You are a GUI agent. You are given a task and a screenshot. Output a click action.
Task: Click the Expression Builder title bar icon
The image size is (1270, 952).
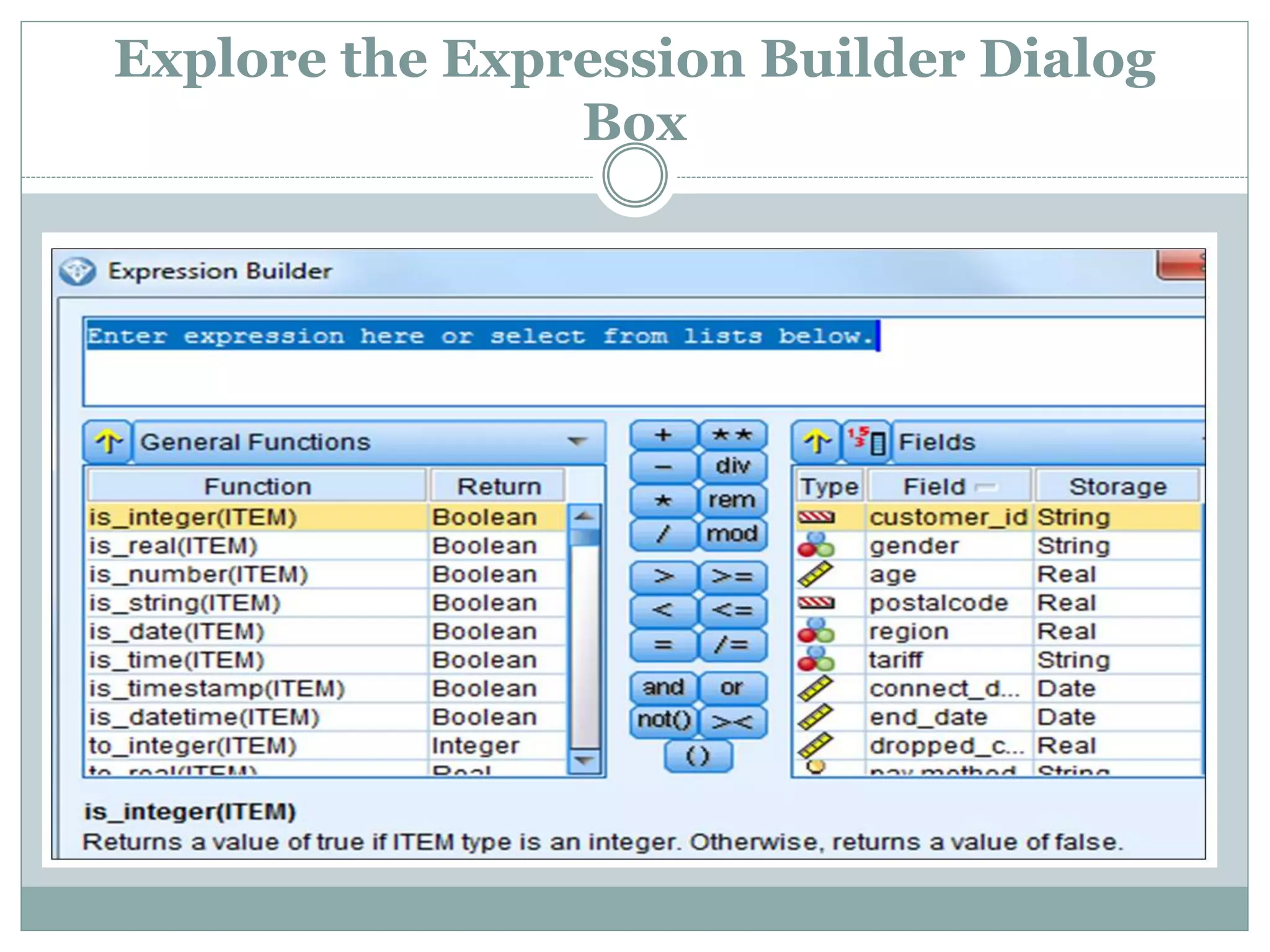[x=78, y=271]
